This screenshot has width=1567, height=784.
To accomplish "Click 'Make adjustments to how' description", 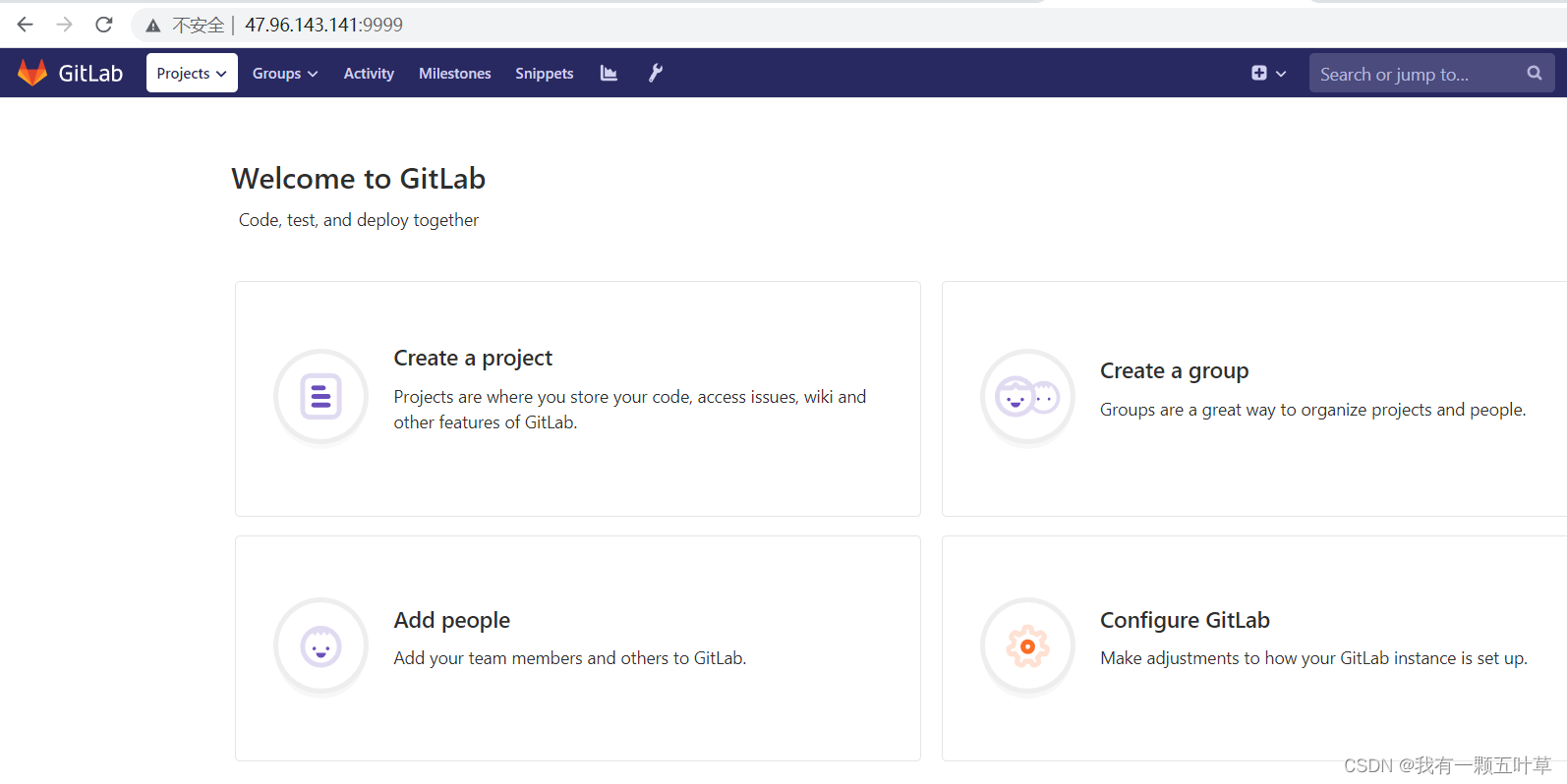I will pos(1313,658).
